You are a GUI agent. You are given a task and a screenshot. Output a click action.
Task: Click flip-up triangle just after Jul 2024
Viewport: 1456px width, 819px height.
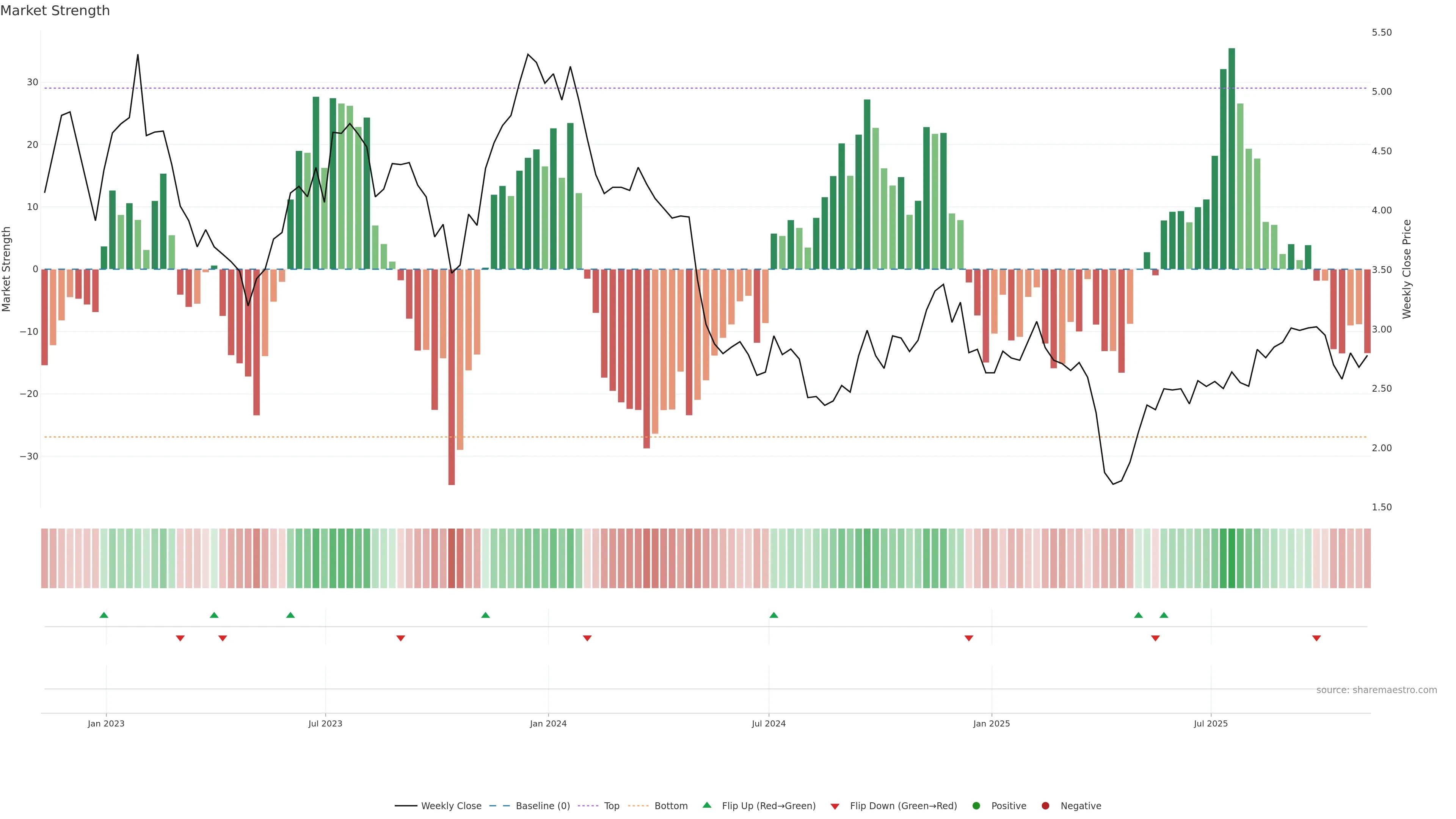774,615
